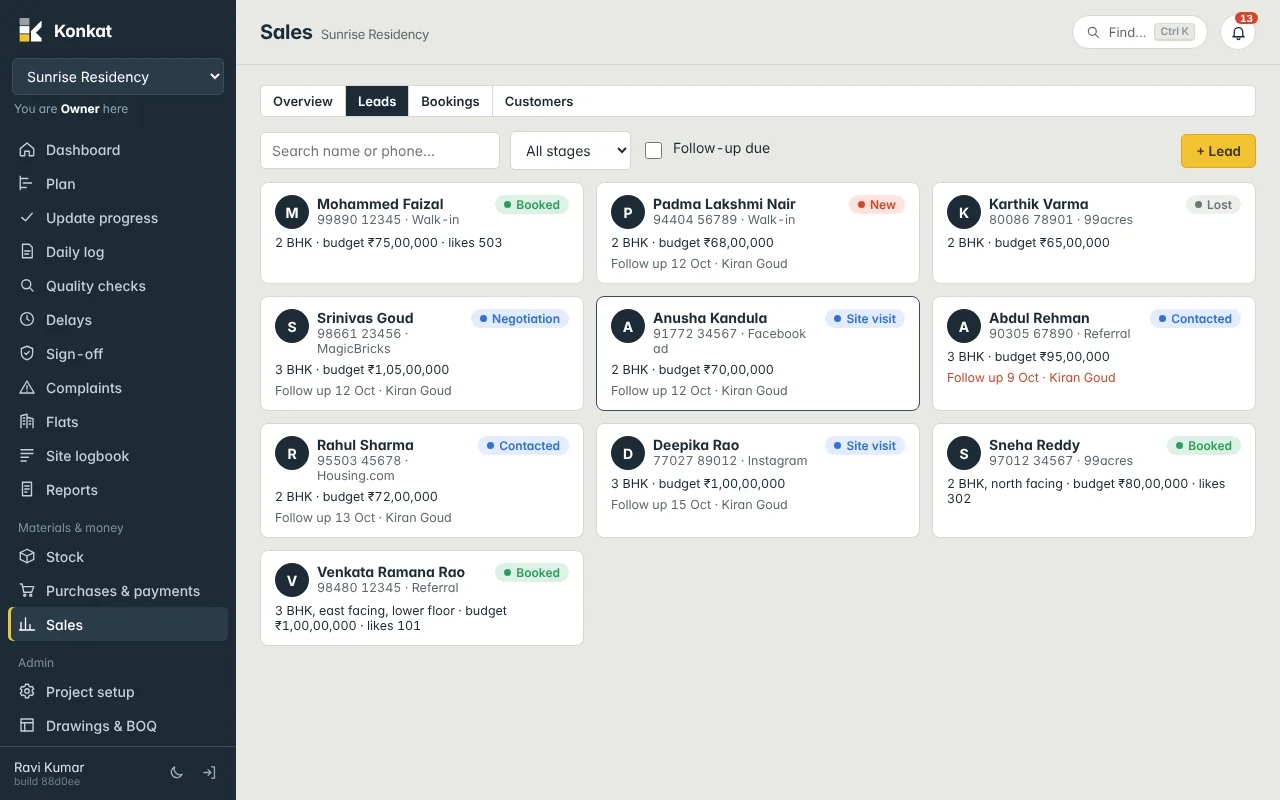Image resolution: width=1280 pixels, height=800 pixels.
Task: Expand the All stages dropdown
Action: [x=571, y=151]
